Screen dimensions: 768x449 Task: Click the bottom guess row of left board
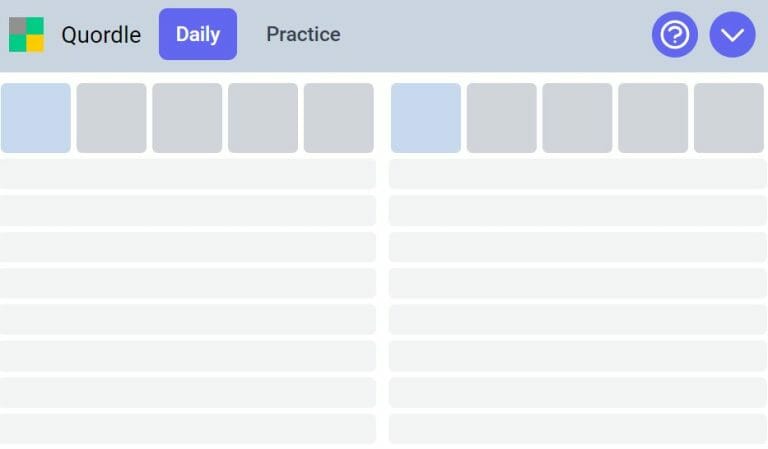(188, 429)
